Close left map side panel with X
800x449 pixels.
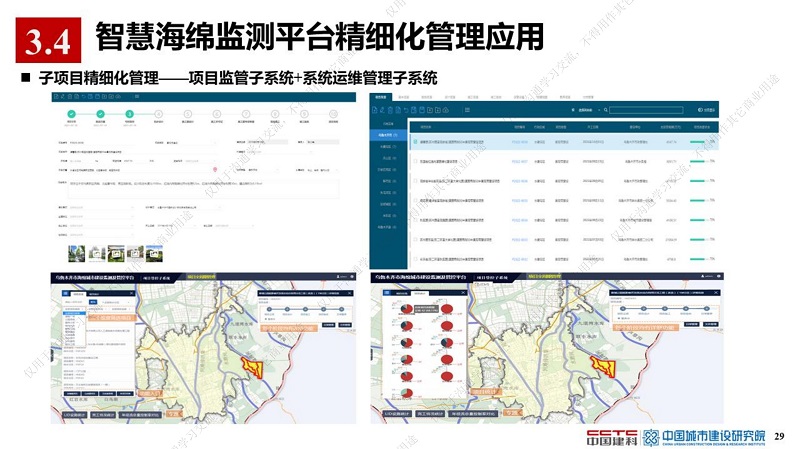coord(131,293)
